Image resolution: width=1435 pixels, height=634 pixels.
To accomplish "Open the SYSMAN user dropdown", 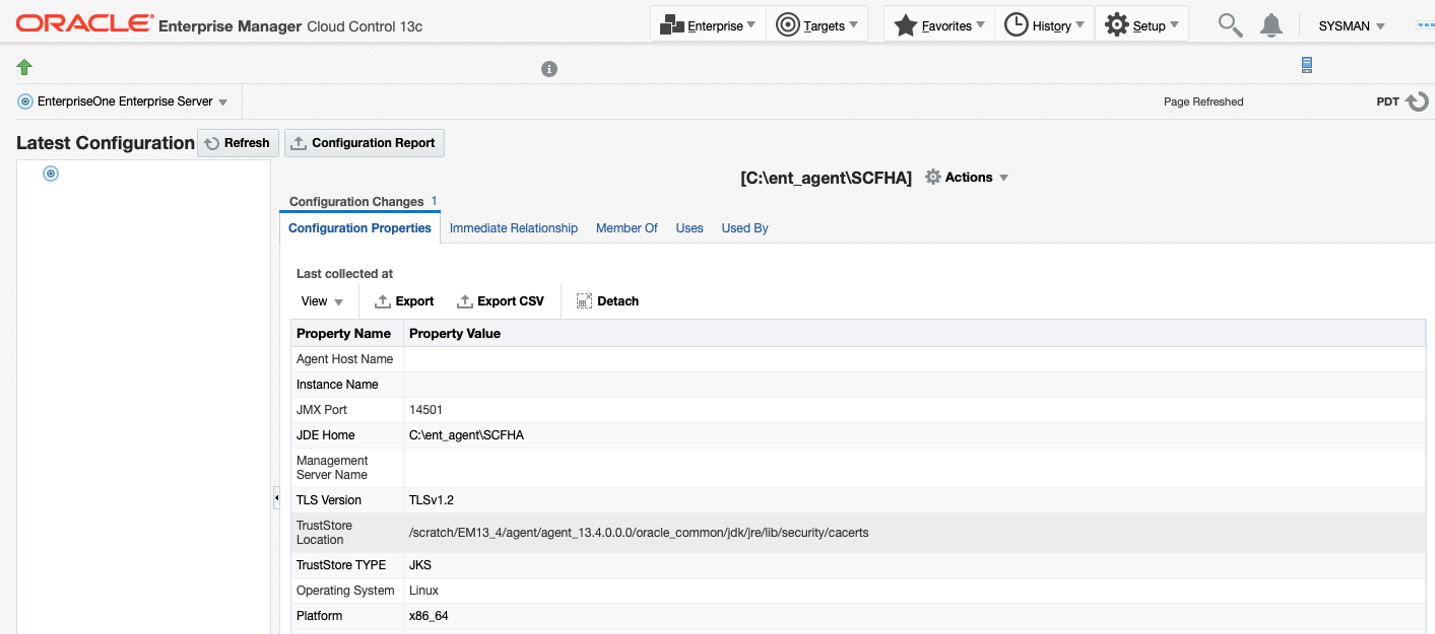I will [x=1352, y=26].
